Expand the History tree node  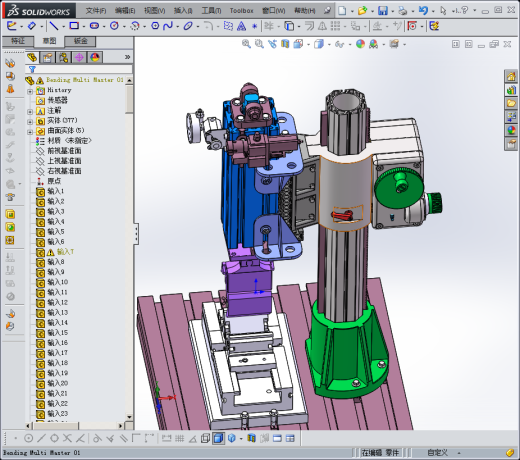click(x=30, y=91)
